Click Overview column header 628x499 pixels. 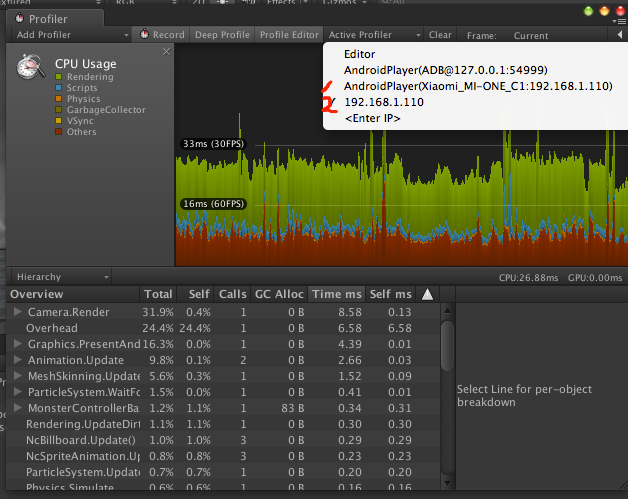pos(72,294)
